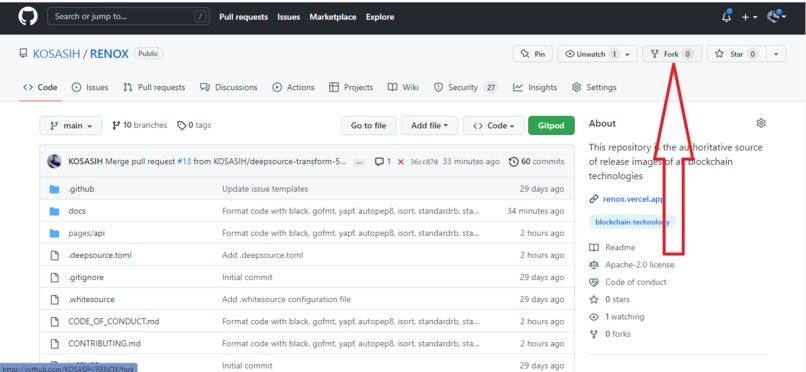Open the pages/api folder

click(86, 233)
